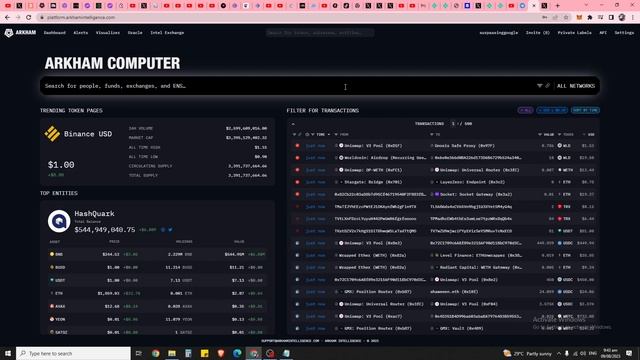Screen dimensions: 640x360
Task: Click the blue USD value filter pill
Action: click(x=552, y=110)
